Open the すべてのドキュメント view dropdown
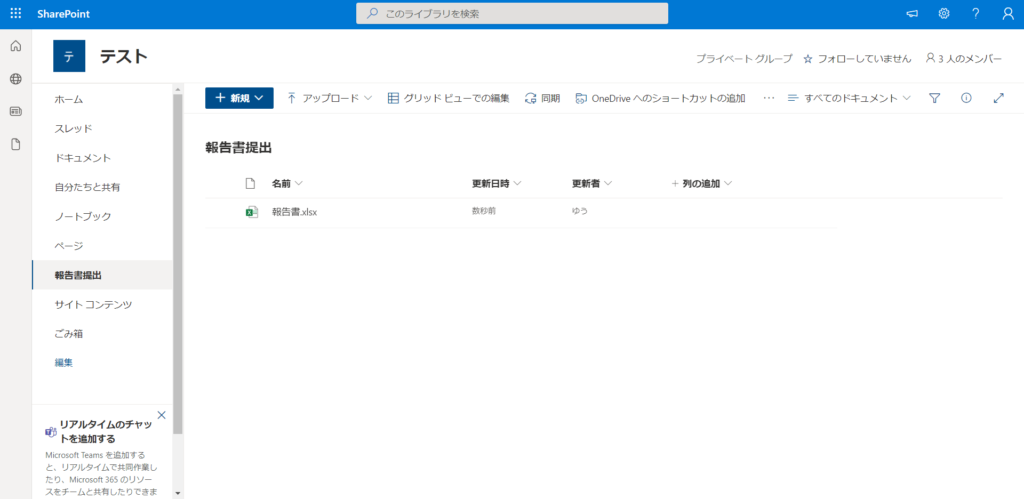Image resolution: width=1024 pixels, height=499 pixels. 849,98
